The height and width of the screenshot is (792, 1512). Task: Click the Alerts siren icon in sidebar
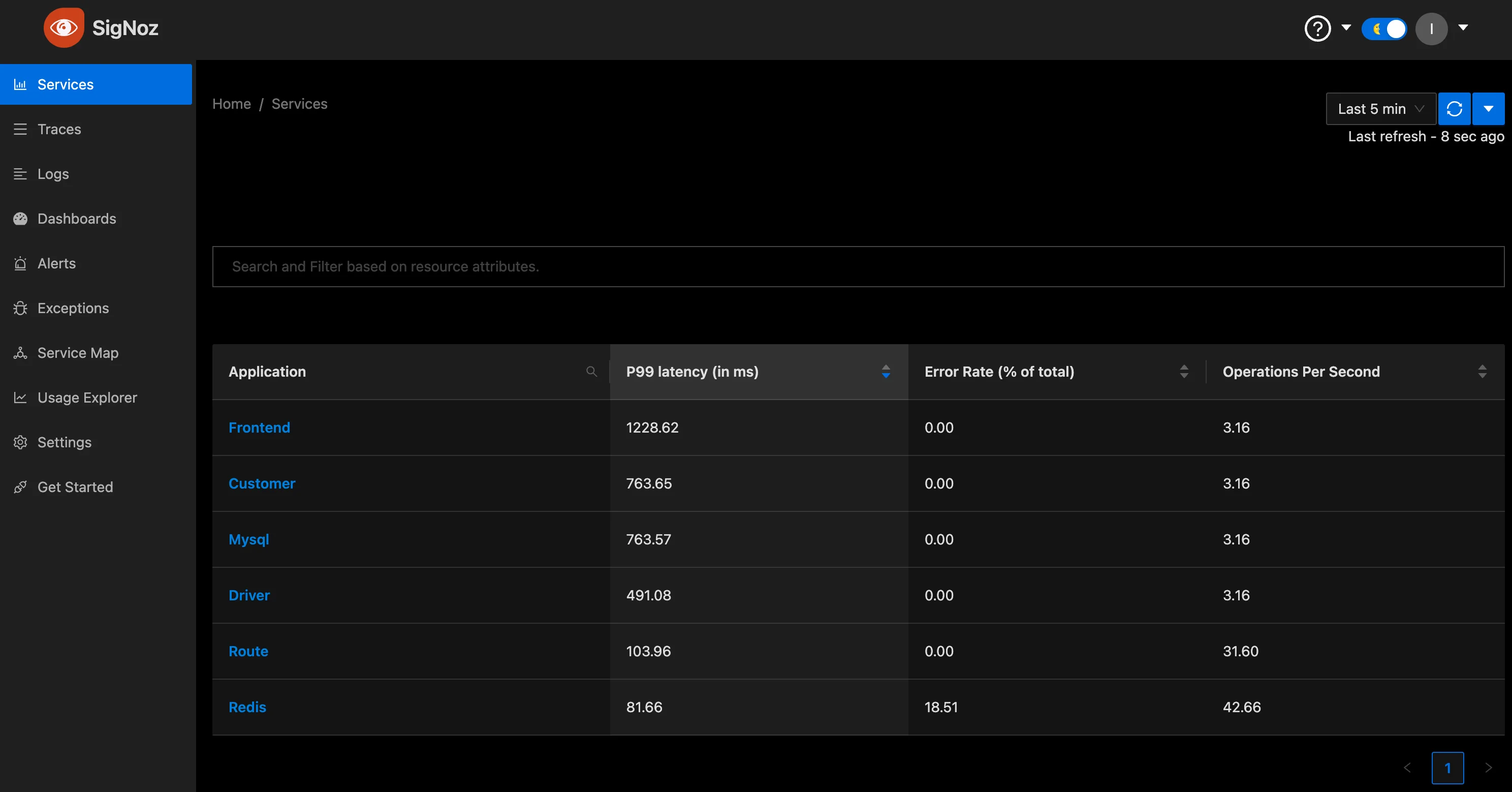pos(20,264)
